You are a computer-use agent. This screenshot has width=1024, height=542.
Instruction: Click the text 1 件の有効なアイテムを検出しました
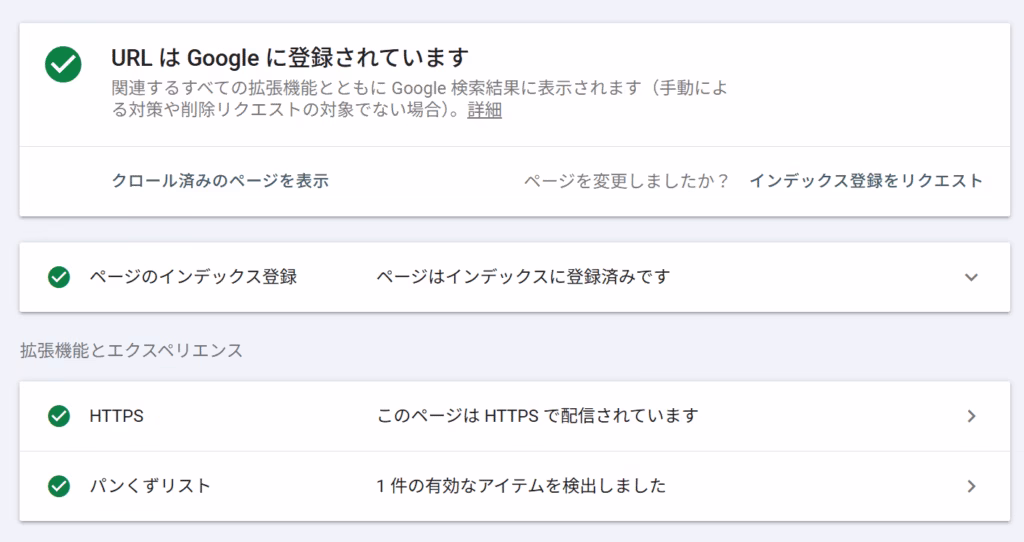tap(521, 487)
